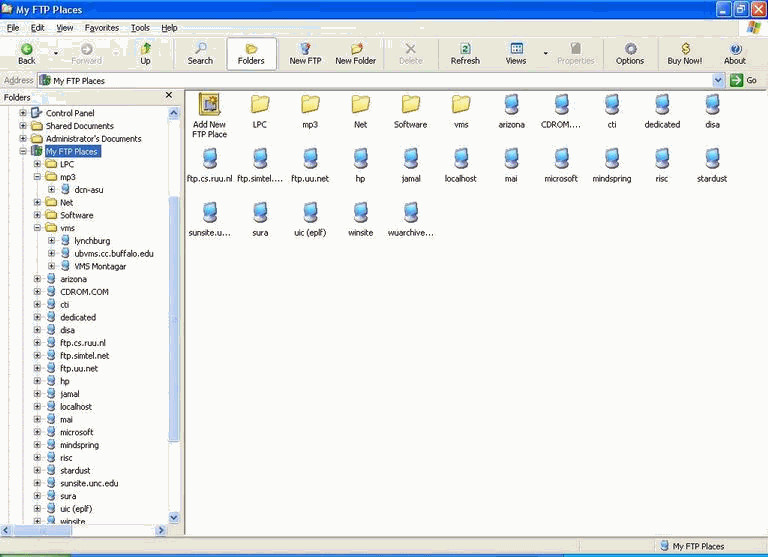Open the Options gear button
768x557 pixels.
pyautogui.click(x=630, y=54)
